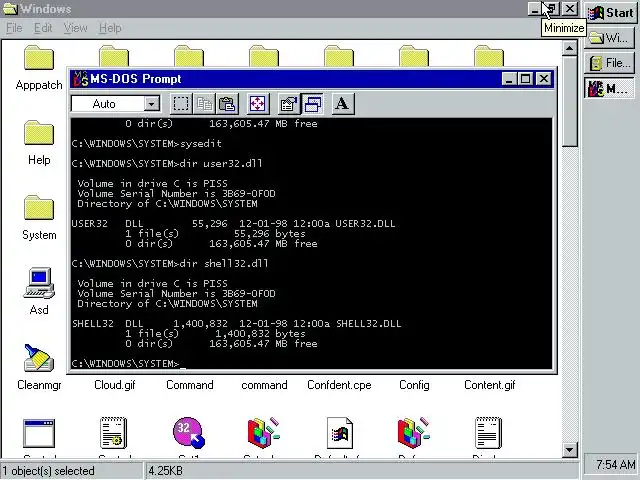This screenshot has height=480, width=640.
Task: Click the Mark tool in MS-DOS Prompt toolbar
Action: [x=180, y=104]
